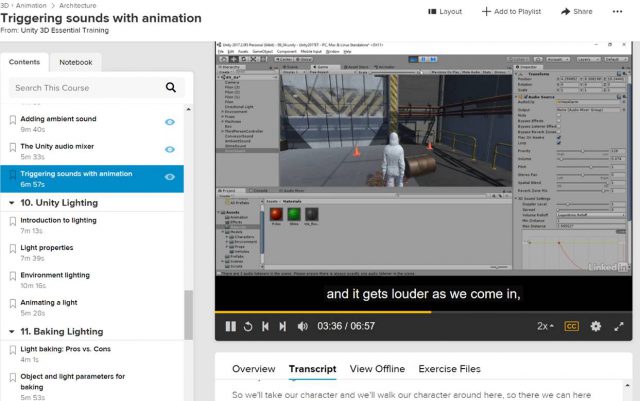This screenshot has height=401, width=640.
Task: Collapse the 11. Baking Lighting section
Action: click(x=11, y=332)
